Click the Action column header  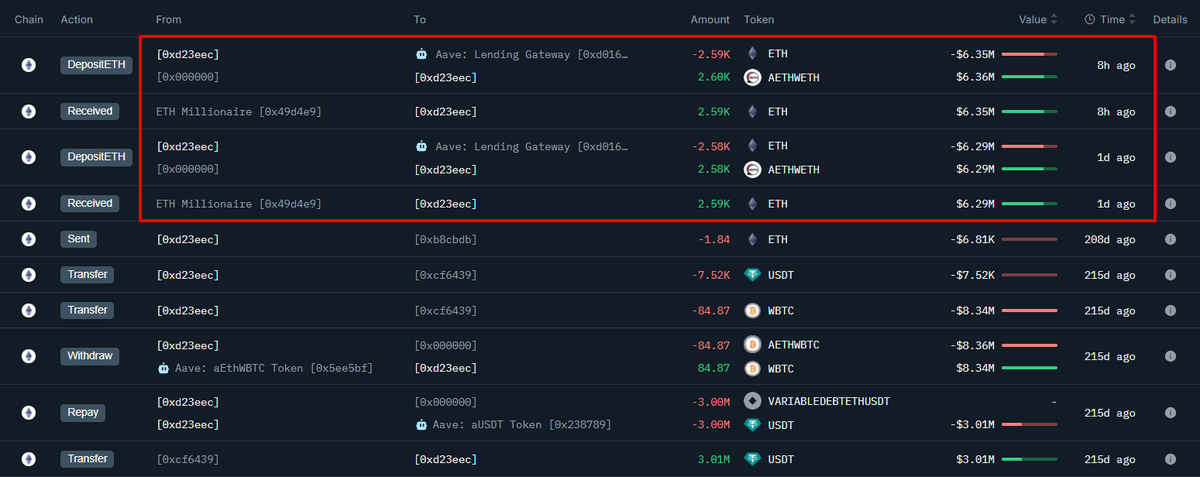click(77, 19)
